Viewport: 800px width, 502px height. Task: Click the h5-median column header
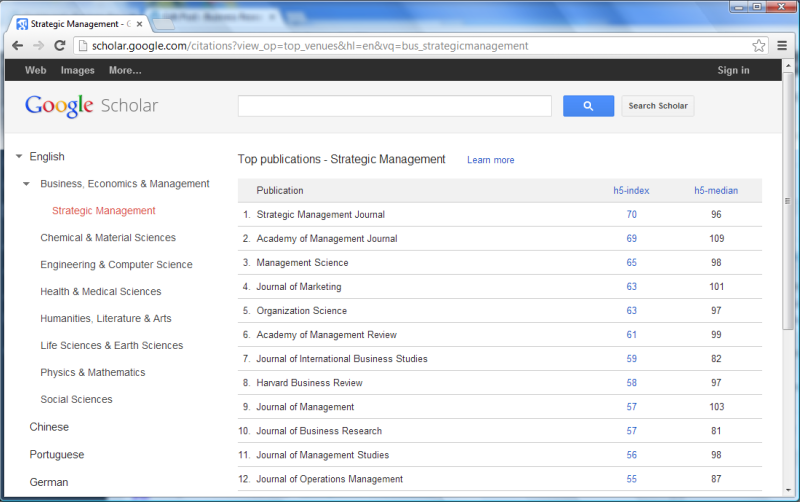pyautogui.click(x=716, y=190)
